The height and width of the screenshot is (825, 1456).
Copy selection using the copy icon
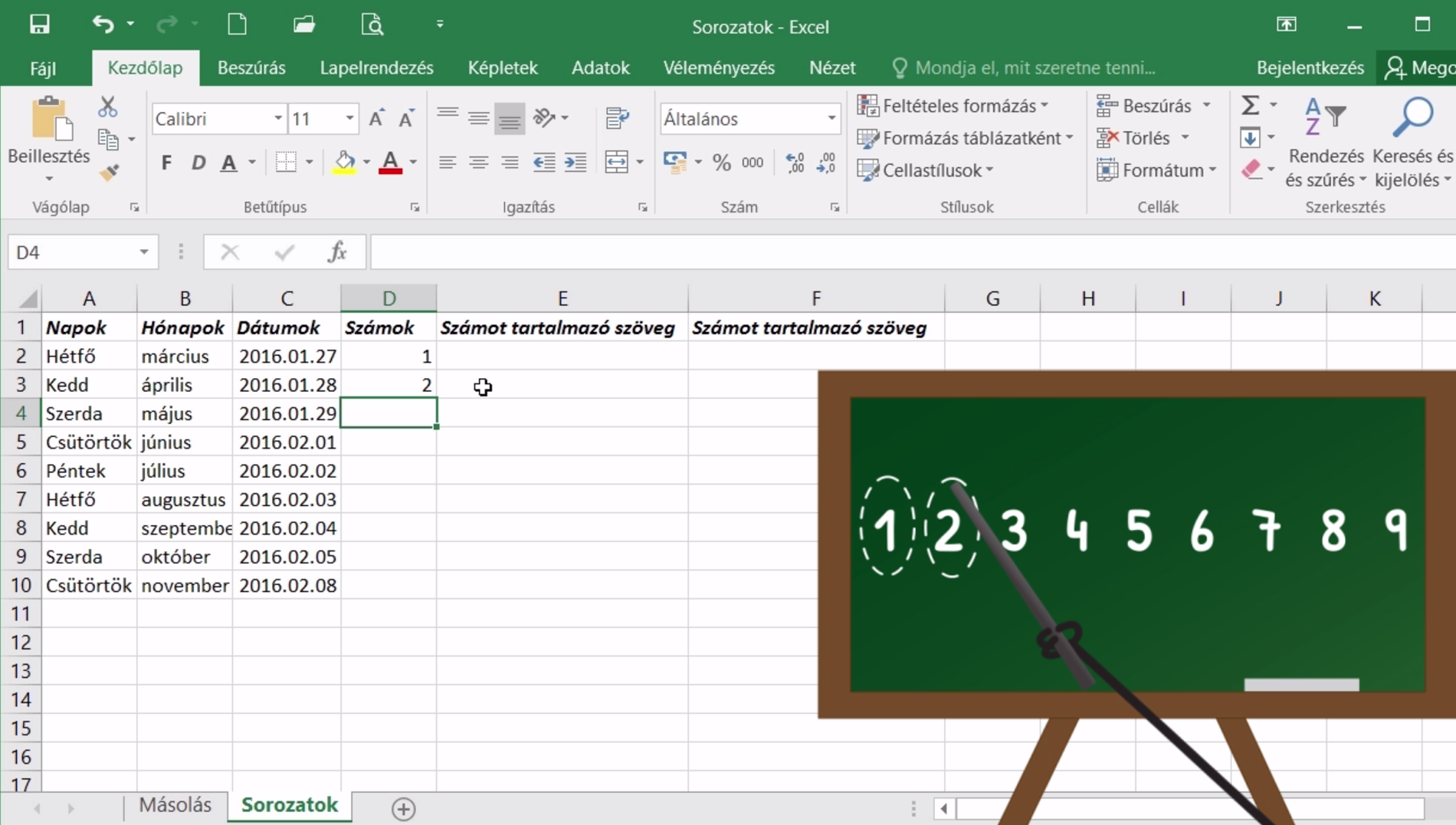coord(108,139)
